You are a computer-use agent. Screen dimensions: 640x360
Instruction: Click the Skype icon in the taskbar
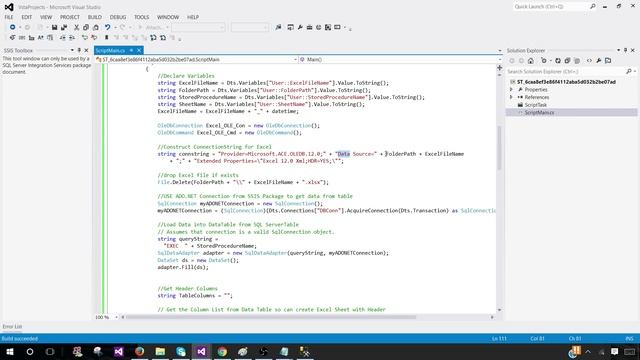point(181,351)
